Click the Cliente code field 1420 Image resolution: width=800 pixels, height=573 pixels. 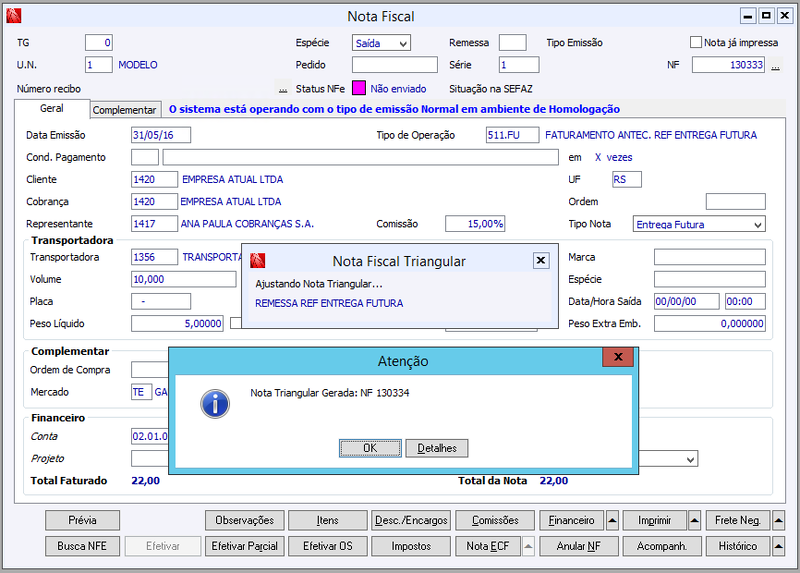point(154,180)
